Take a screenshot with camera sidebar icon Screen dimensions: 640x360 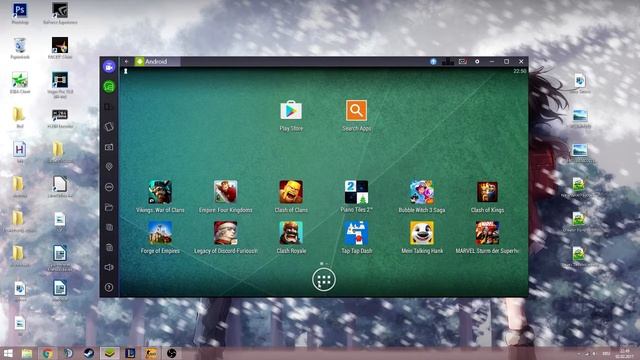click(109, 147)
